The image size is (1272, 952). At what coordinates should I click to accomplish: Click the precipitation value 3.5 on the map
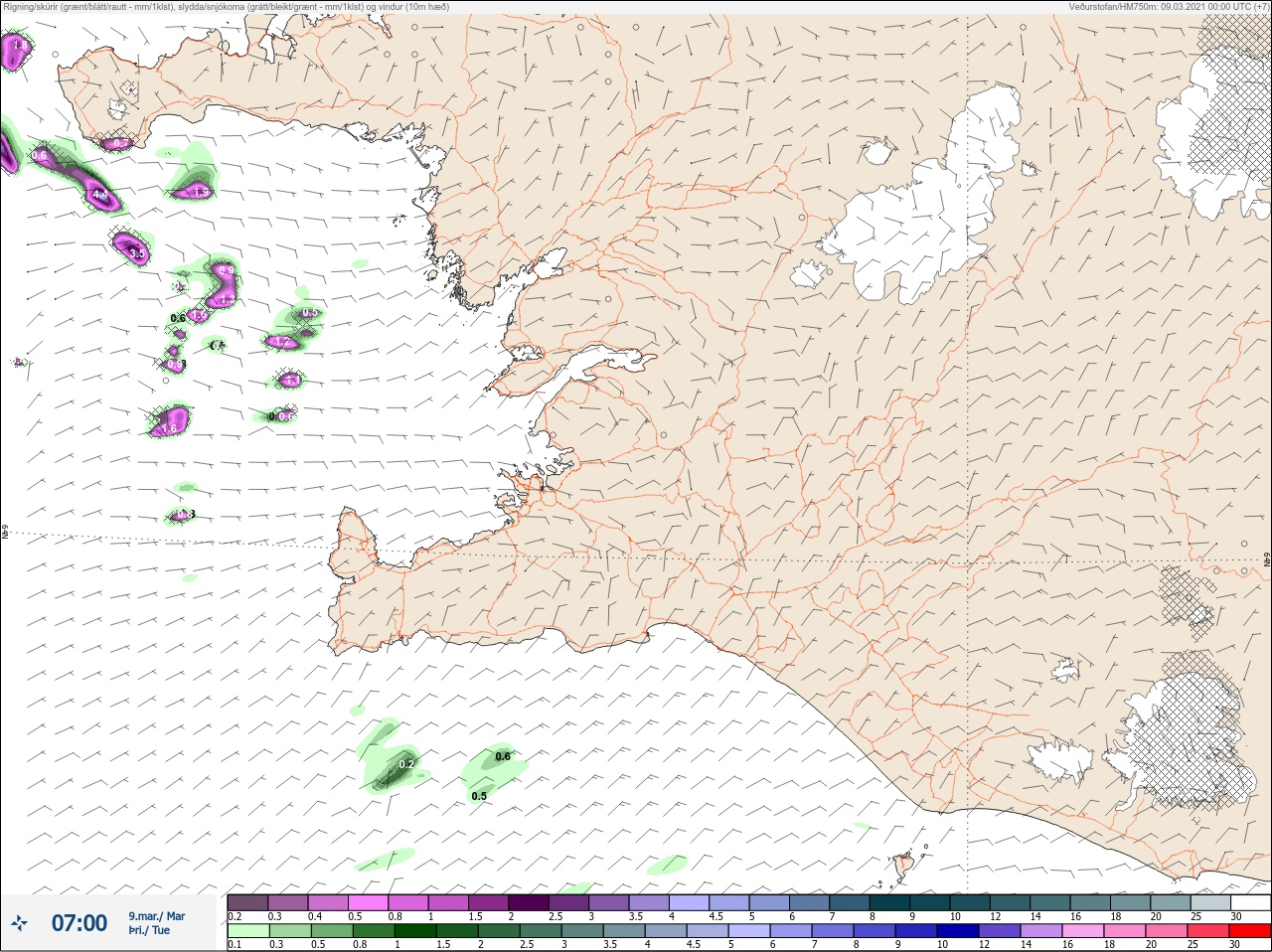click(137, 254)
